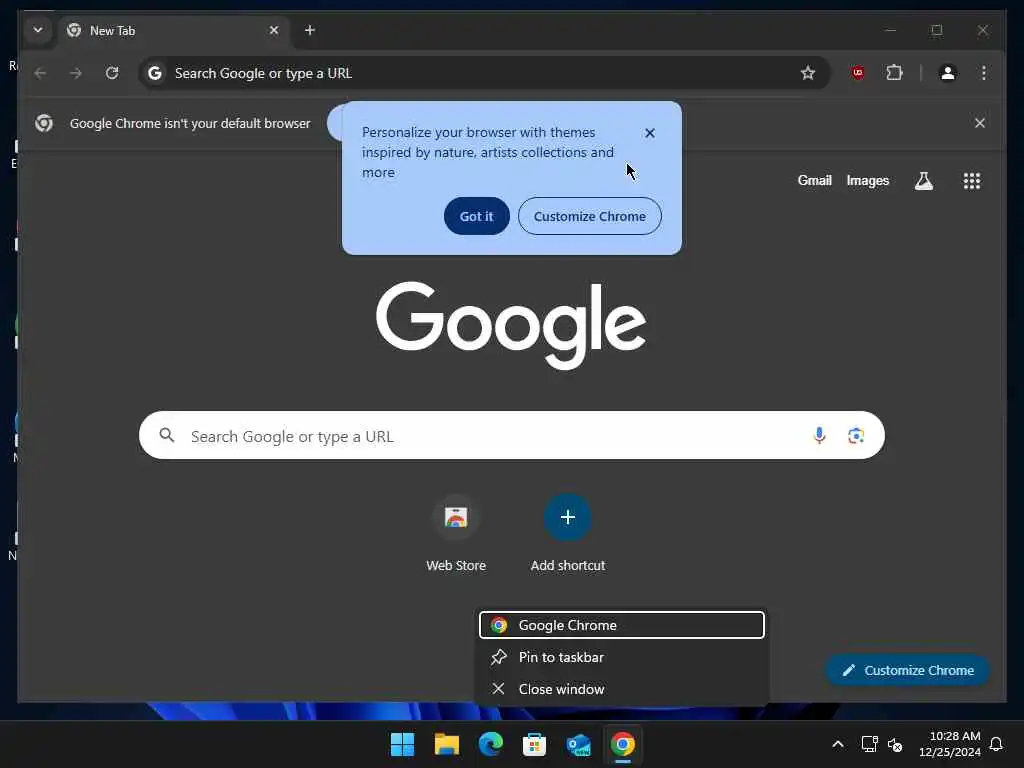This screenshot has height=768, width=1024.
Task: Open the Images link
Action: click(x=868, y=180)
